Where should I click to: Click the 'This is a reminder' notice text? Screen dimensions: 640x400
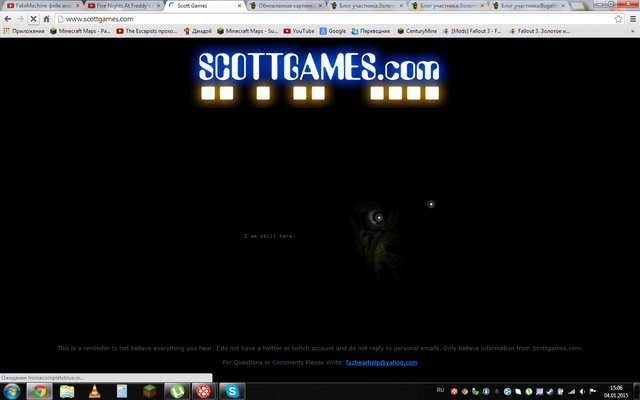tap(320, 348)
